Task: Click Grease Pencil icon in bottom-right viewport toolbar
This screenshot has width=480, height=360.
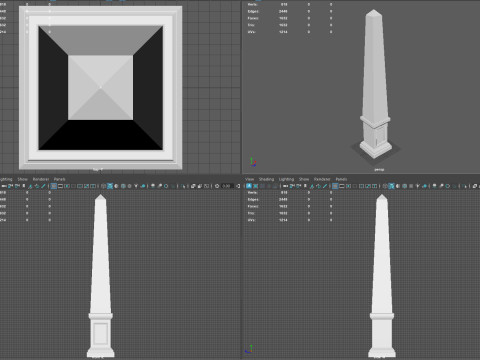Action: coord(325,186)
